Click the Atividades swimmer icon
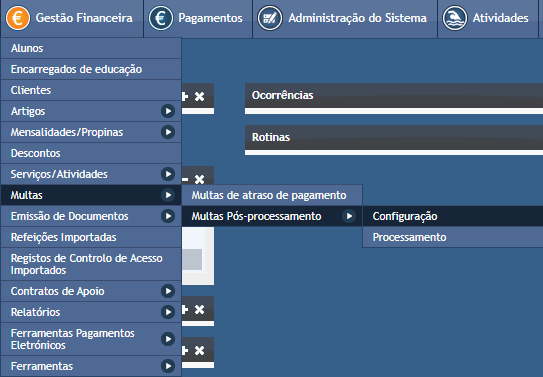543x377 pixels. coord(455,18)
